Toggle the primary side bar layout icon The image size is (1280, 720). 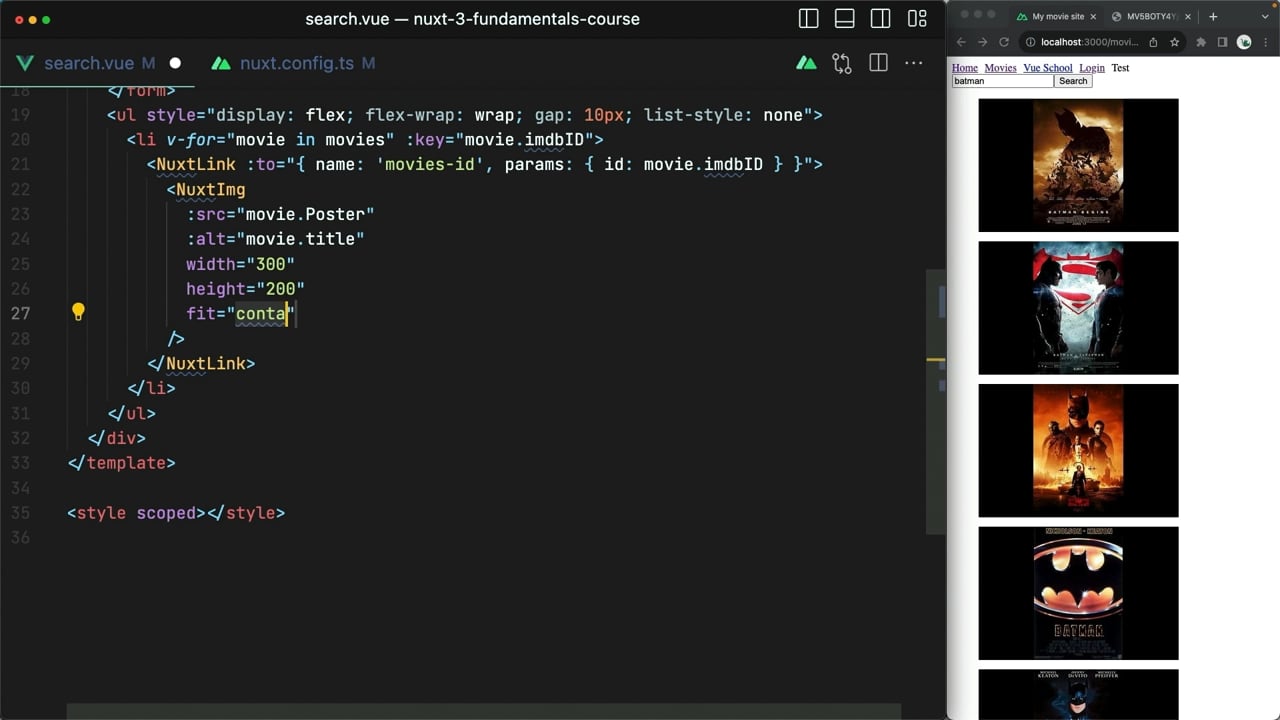click(809, 19)
